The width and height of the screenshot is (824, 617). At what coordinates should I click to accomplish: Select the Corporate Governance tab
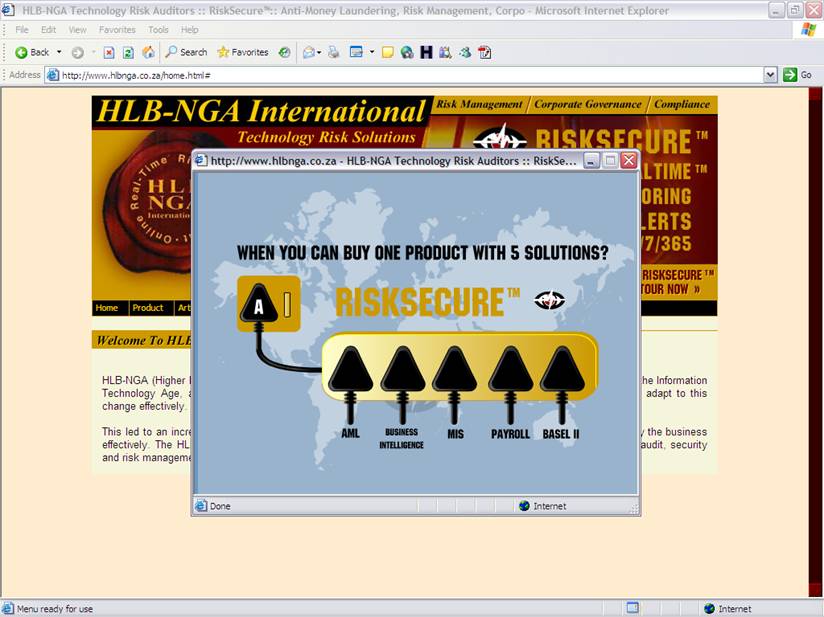click(x=588, y=104)
